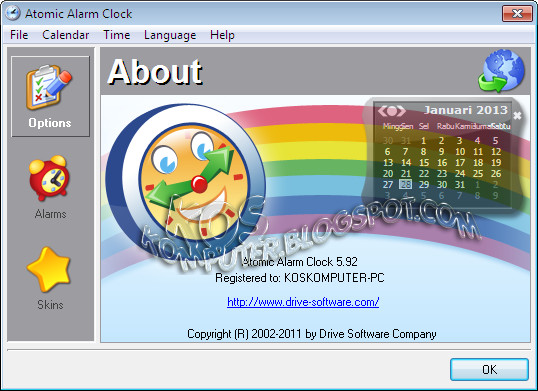Open the File menu

pos(19,35)
